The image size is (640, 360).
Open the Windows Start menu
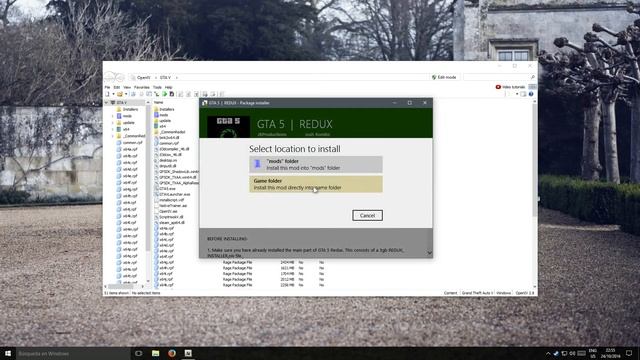tap(8, 353)
